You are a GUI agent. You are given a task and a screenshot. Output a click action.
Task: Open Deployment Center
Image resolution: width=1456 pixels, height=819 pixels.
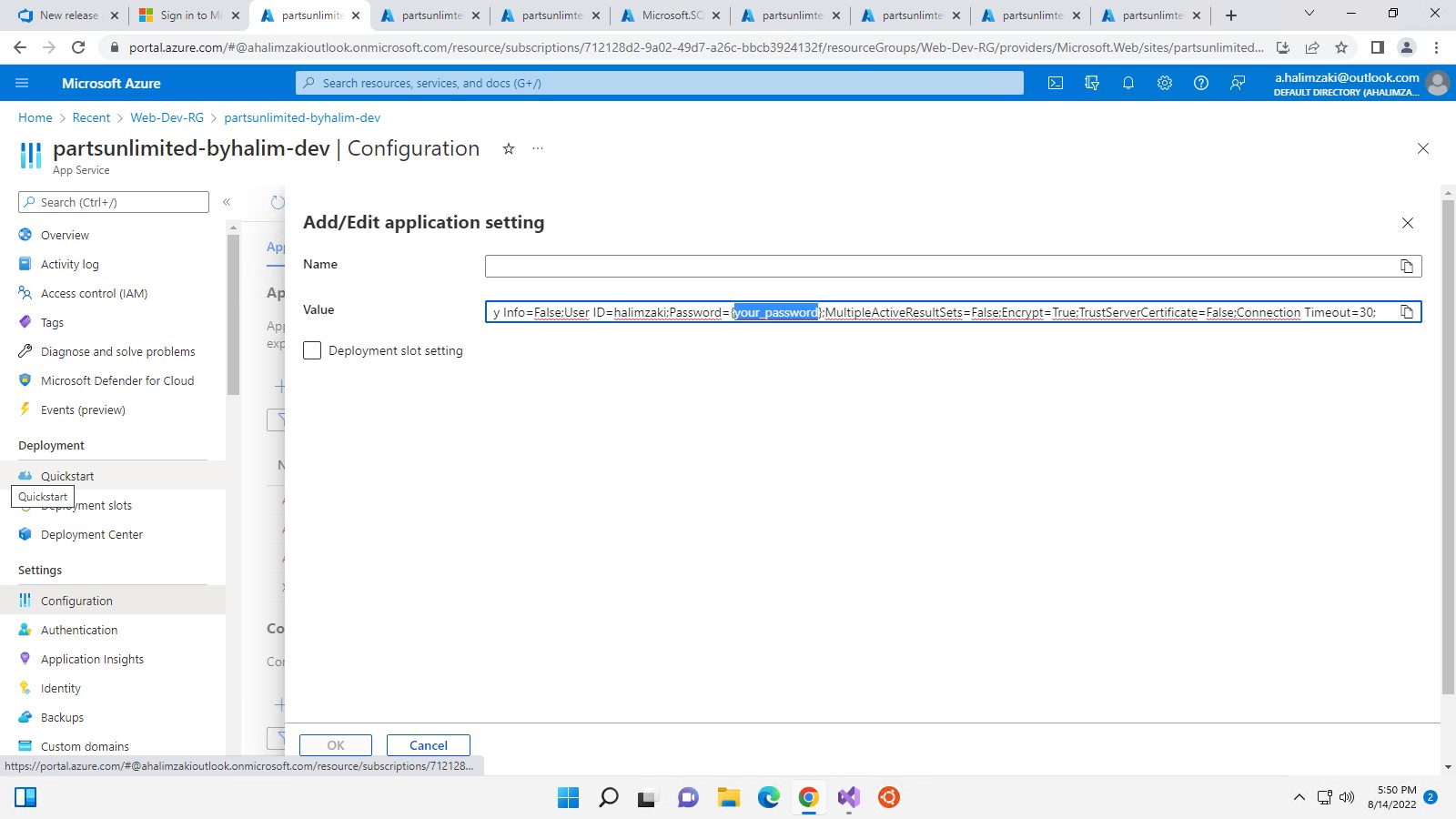pyautogui.click(x=92, y=534)
